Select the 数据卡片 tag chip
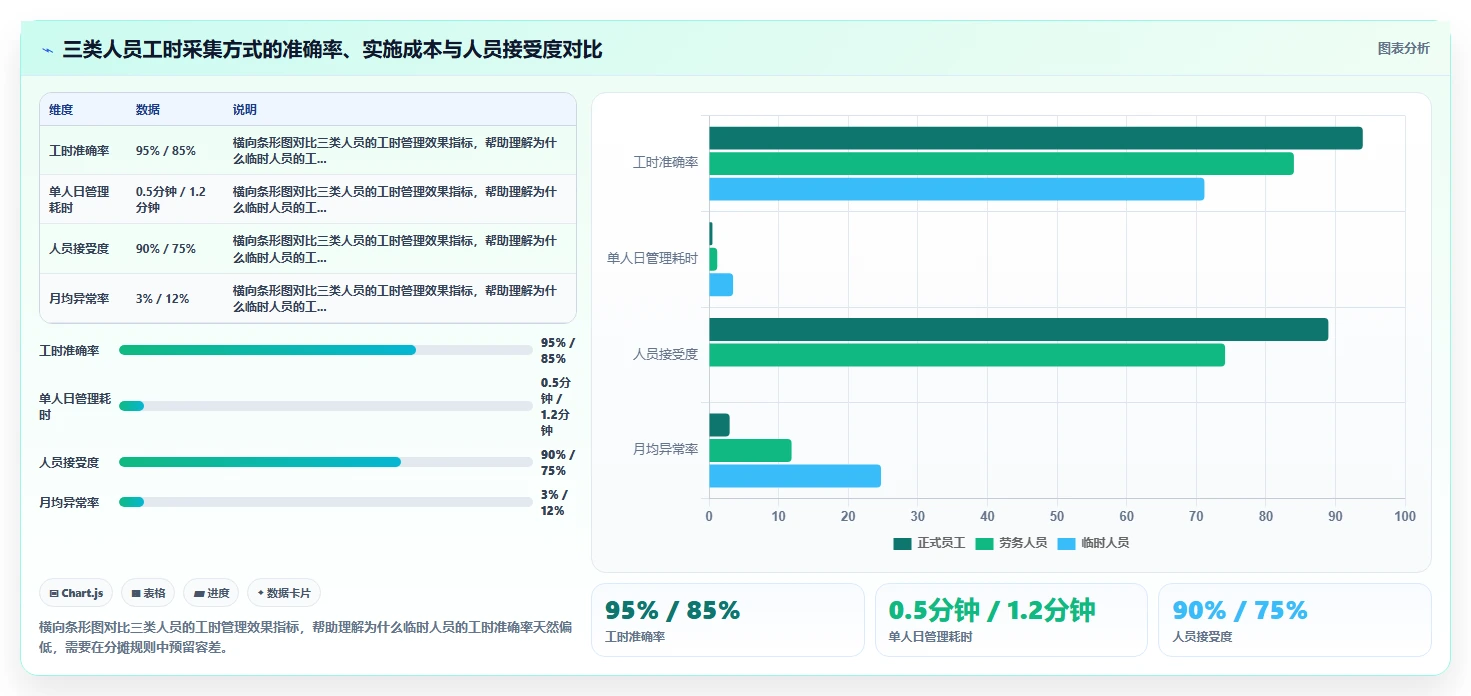This screenshot has height=696, width=1471. point(284,593)
